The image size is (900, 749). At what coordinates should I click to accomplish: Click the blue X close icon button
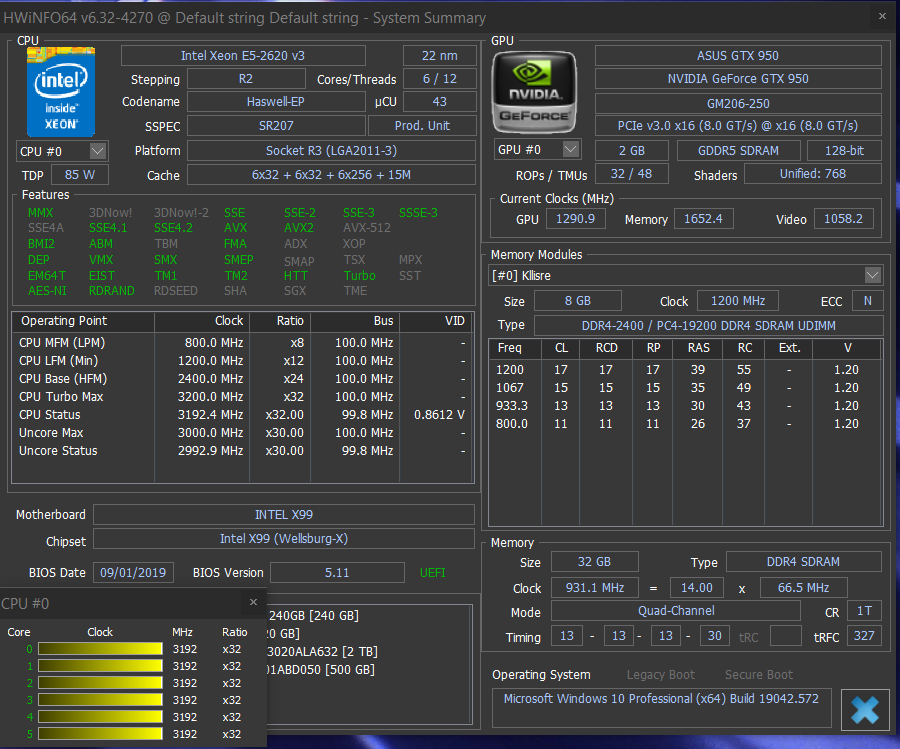tap(865, 710)
